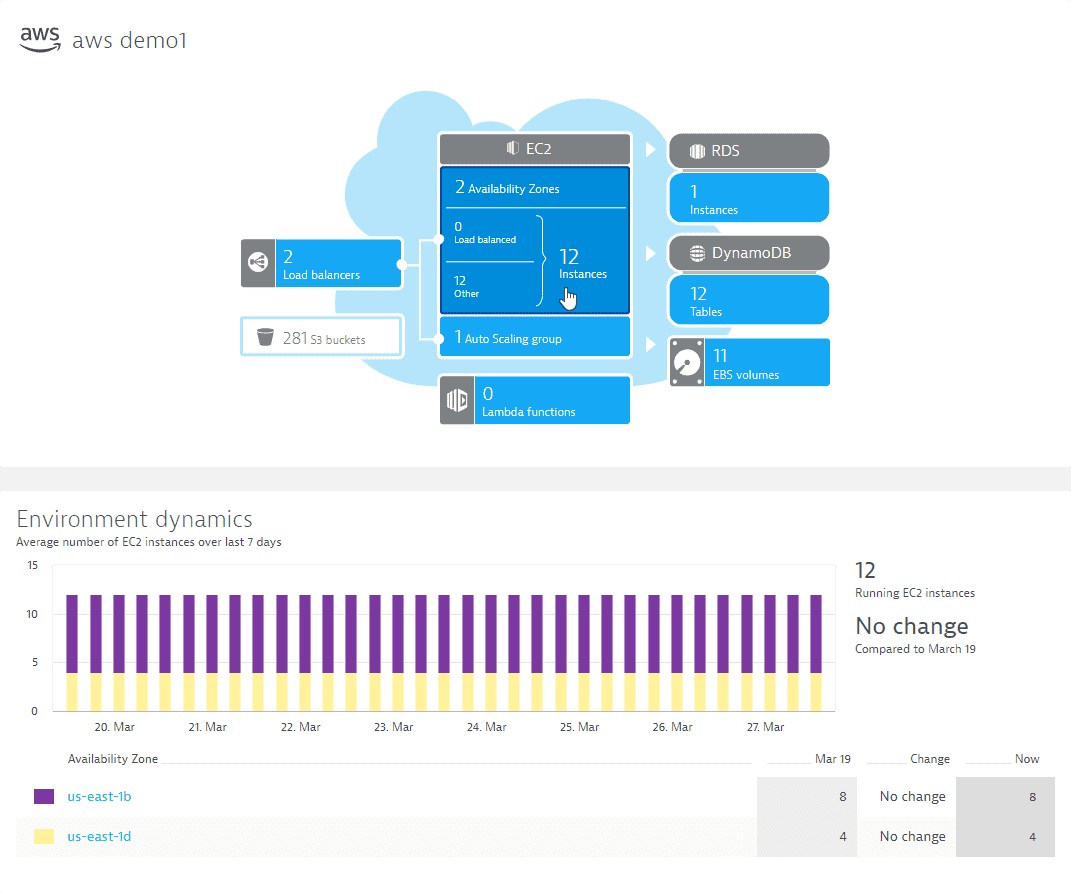Click the RDS database icon
This screenshot has width=1071, height=893.
697,151
